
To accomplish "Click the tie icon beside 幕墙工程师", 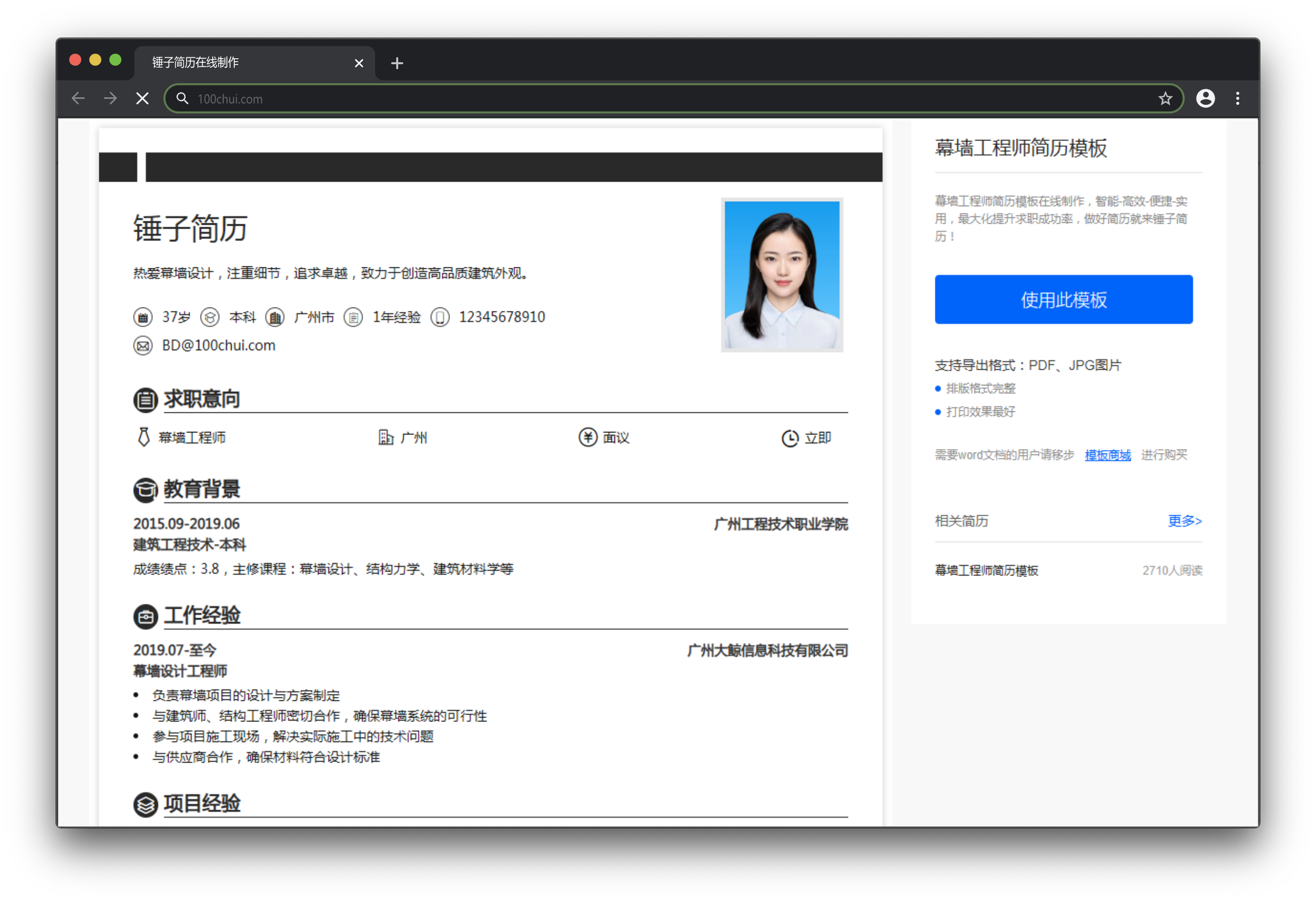I will [x=144, y=437].
